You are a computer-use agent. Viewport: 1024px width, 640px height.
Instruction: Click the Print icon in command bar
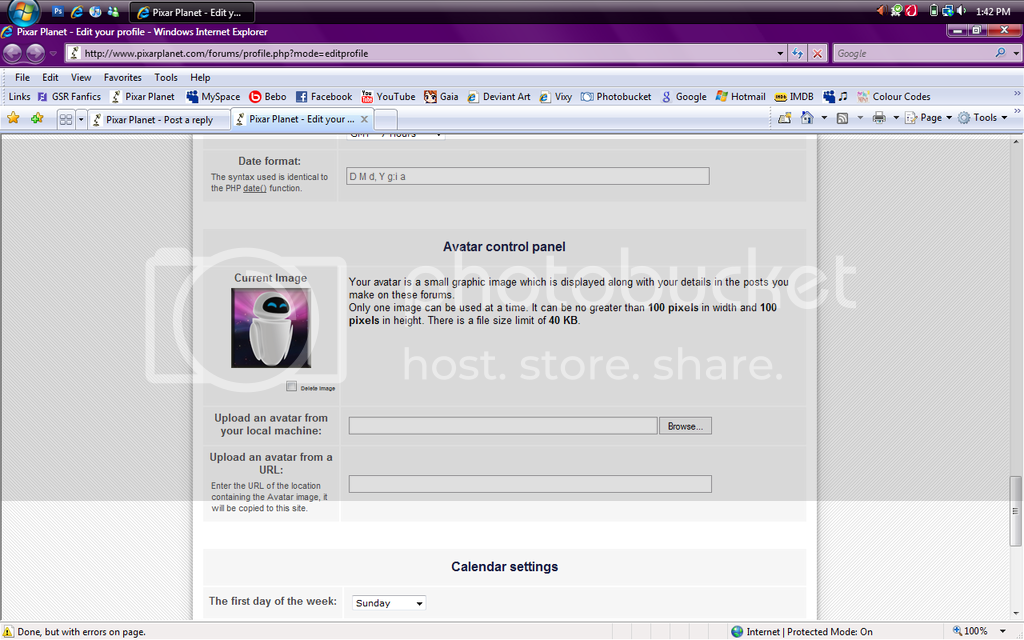tap(878, 118)
